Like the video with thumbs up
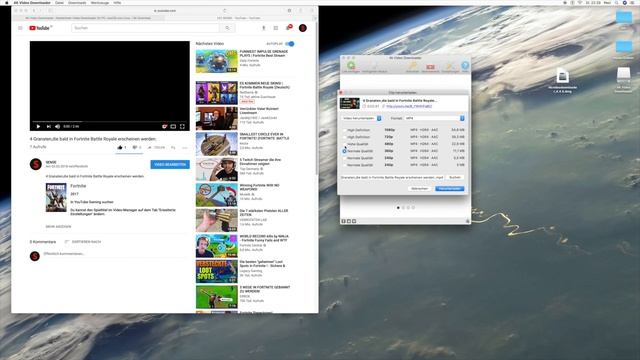Screen dimensions: 640x360 click(121, 147)
